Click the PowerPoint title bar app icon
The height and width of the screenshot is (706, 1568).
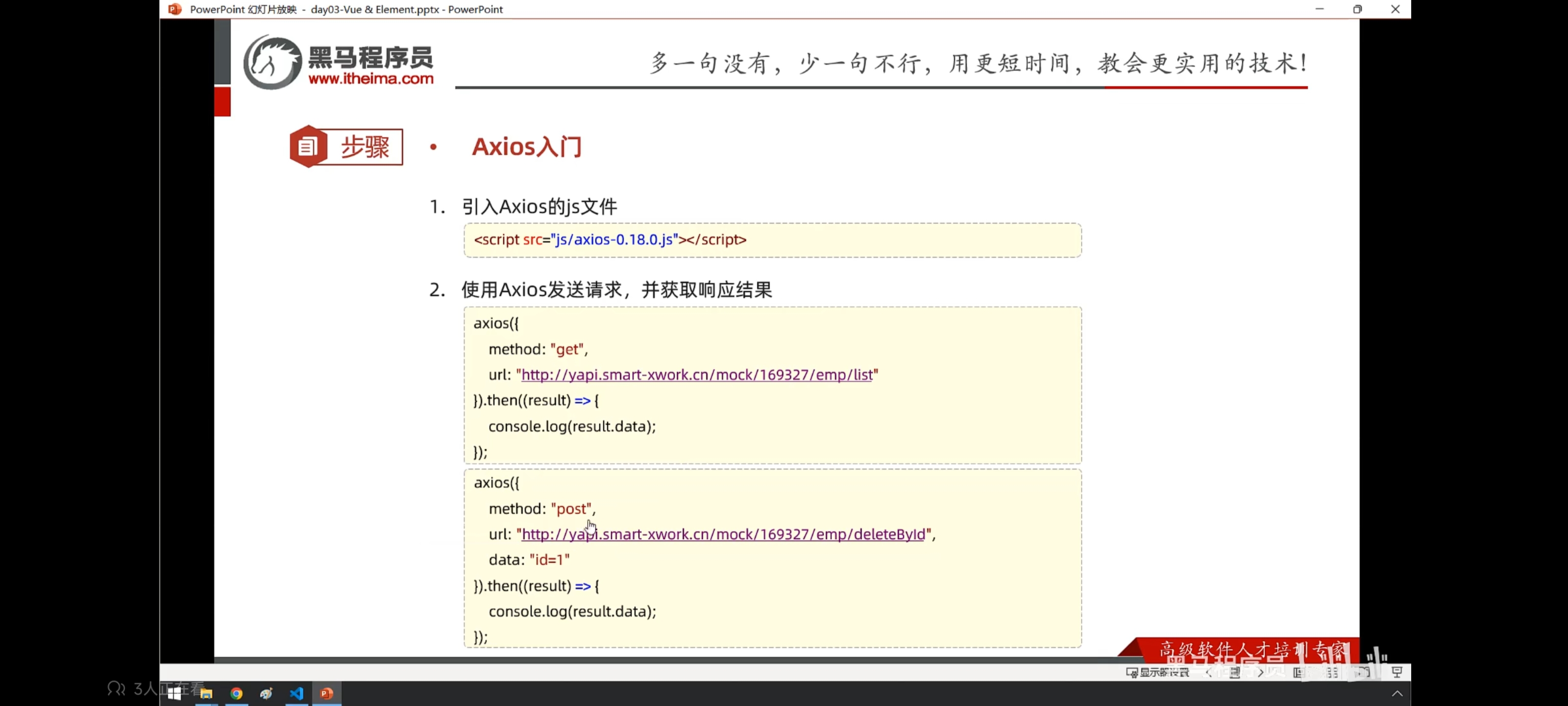175,9
